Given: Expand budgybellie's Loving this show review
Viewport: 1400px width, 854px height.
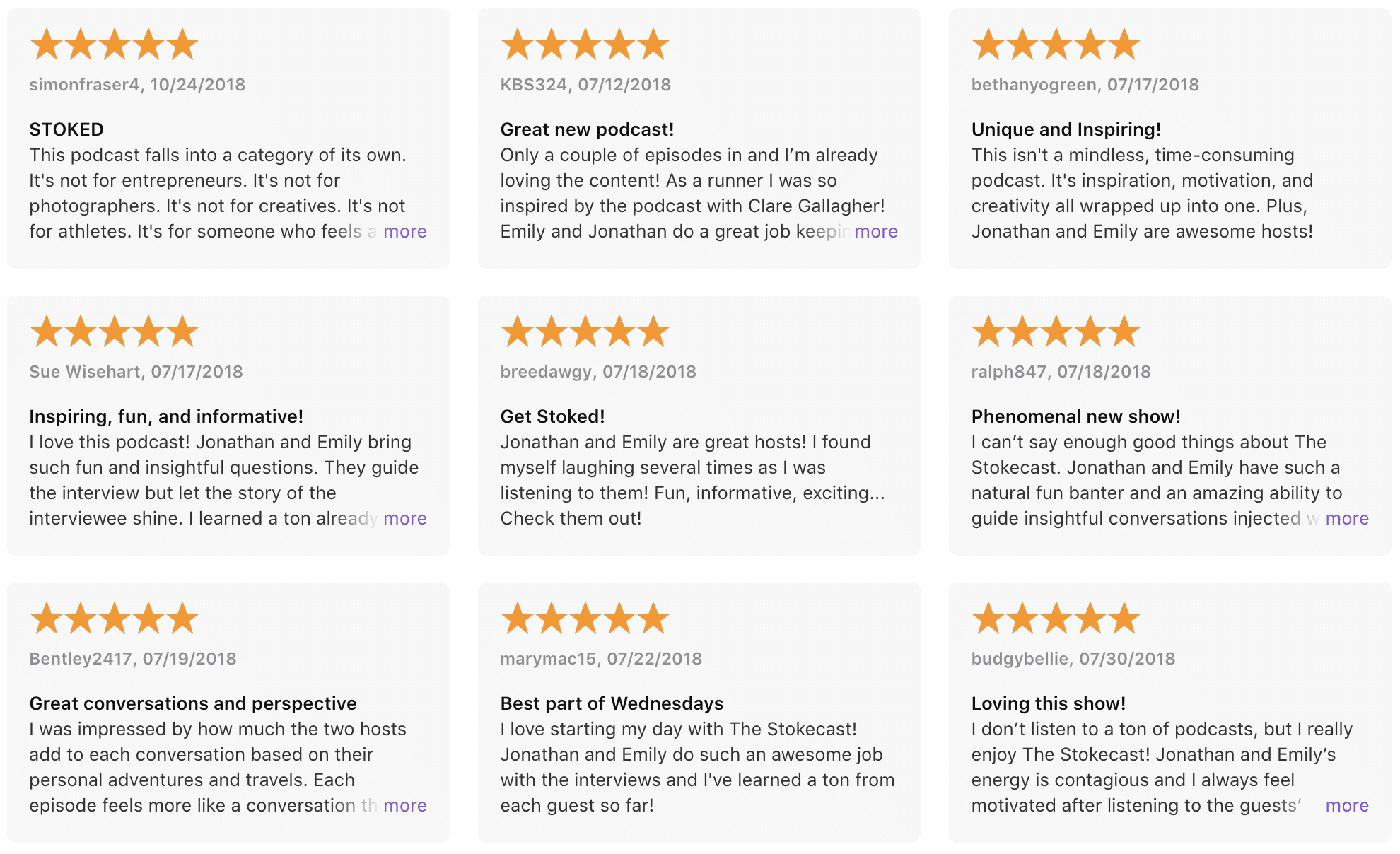Looking at the screenshot, I should (1346, 805).
